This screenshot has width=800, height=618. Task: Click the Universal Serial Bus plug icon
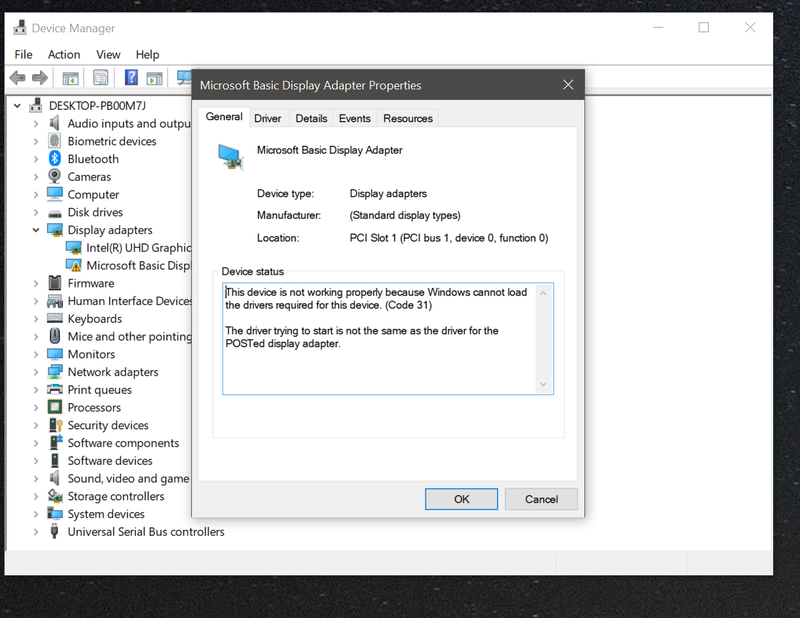[x=54, y=531]
